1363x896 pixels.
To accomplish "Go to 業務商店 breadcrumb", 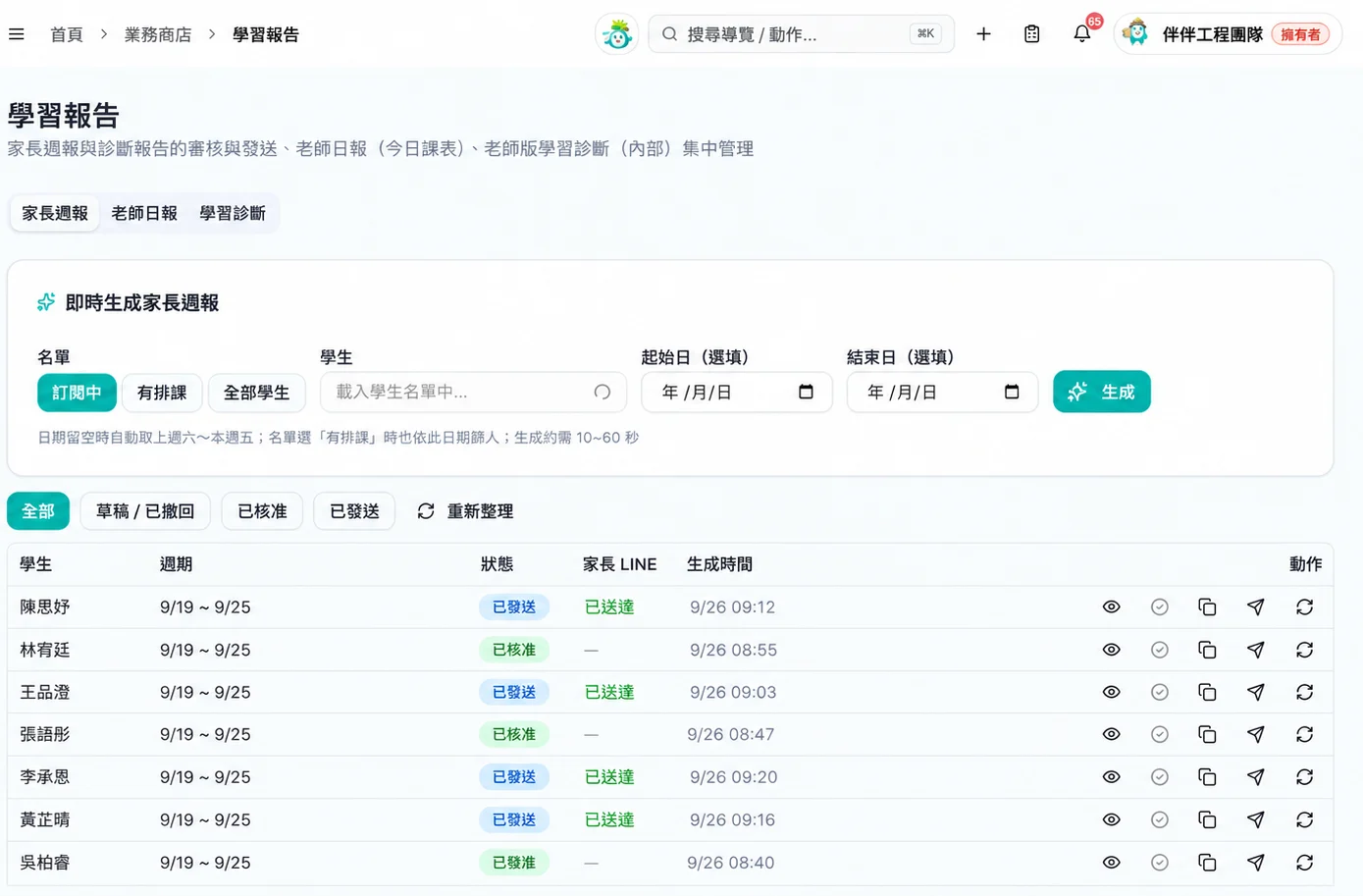I will 158,34.
